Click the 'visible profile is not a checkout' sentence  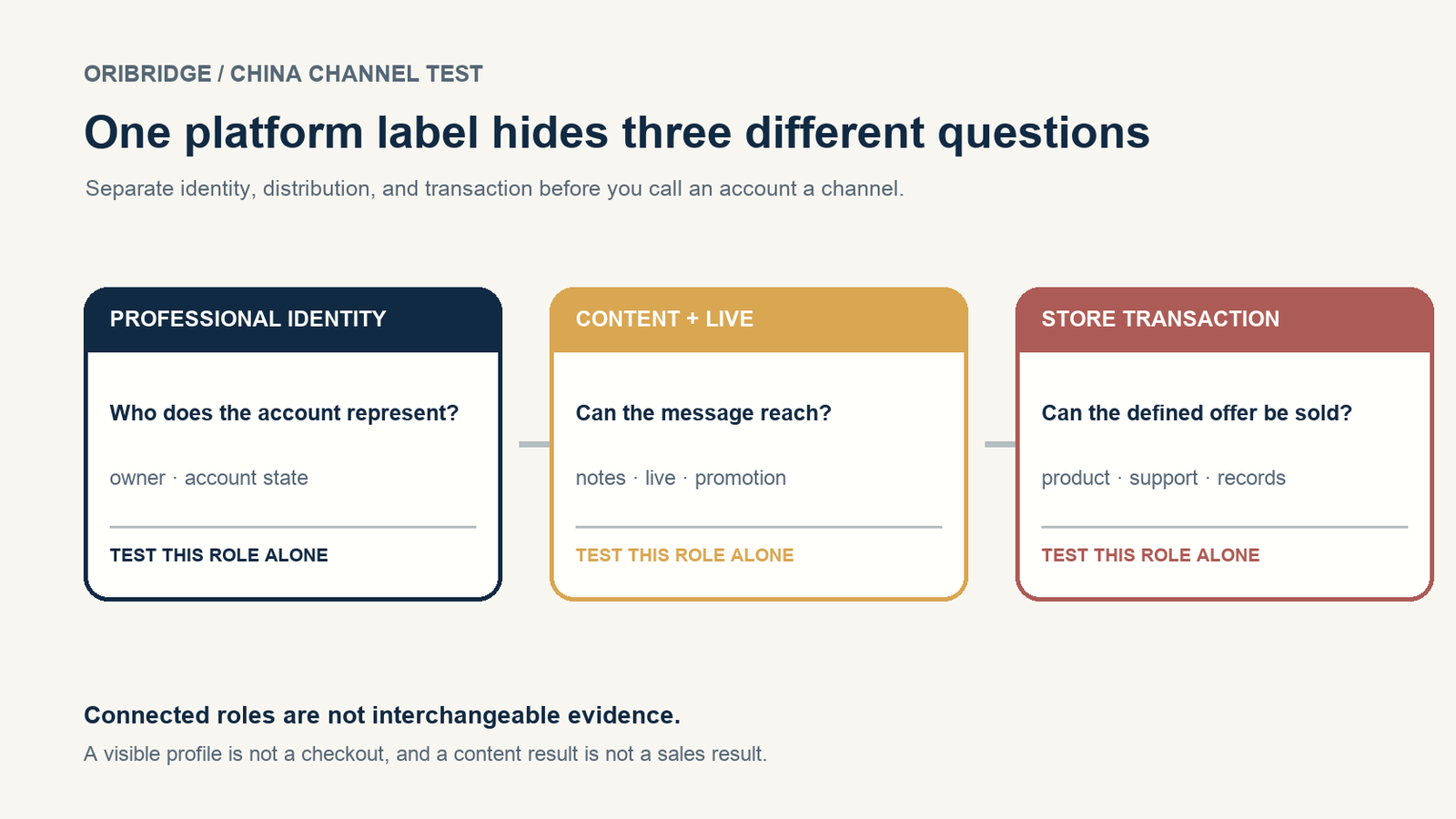click(x=425, y=753)
